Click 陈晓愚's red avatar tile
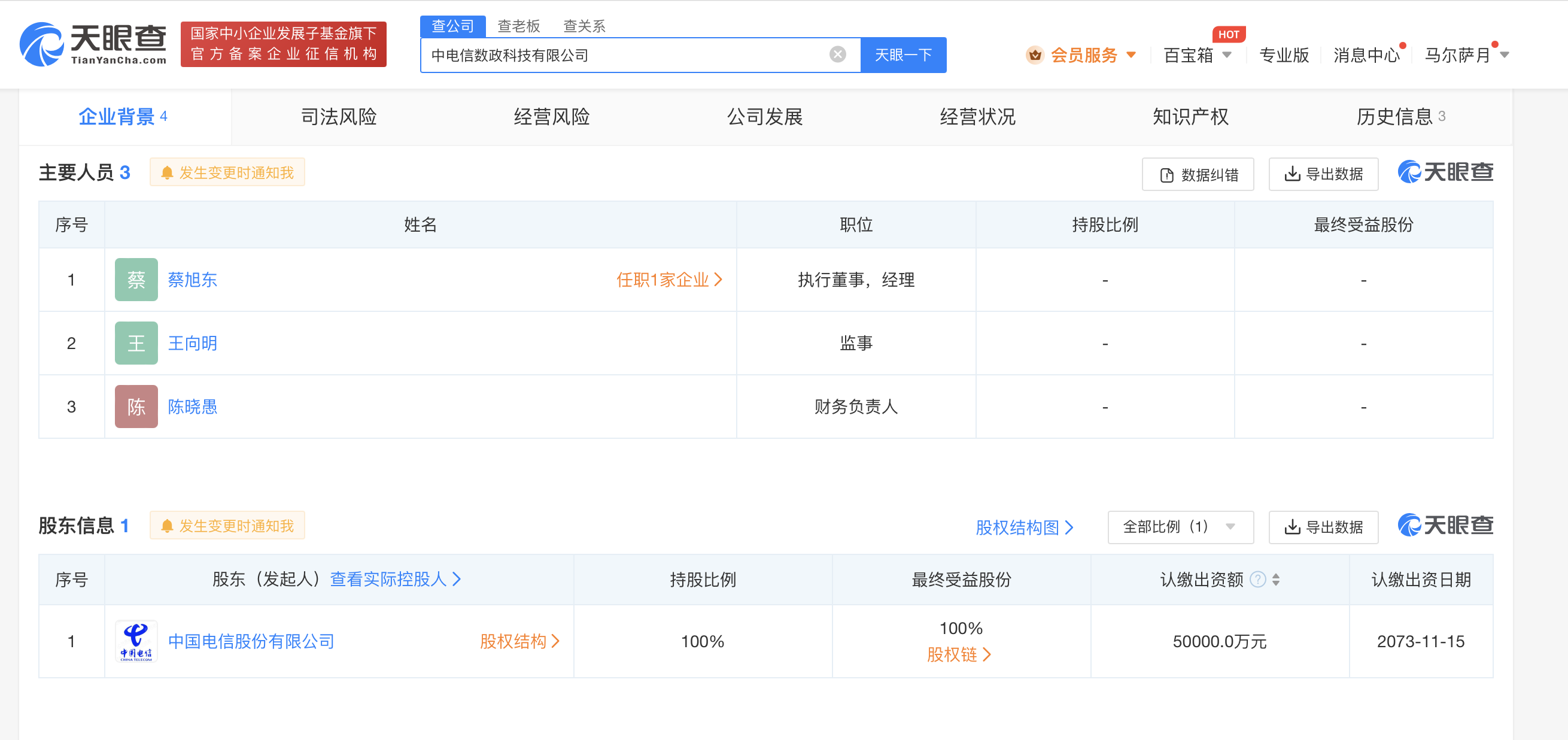Screen dimensions: 1568x740 click(136, 407)
